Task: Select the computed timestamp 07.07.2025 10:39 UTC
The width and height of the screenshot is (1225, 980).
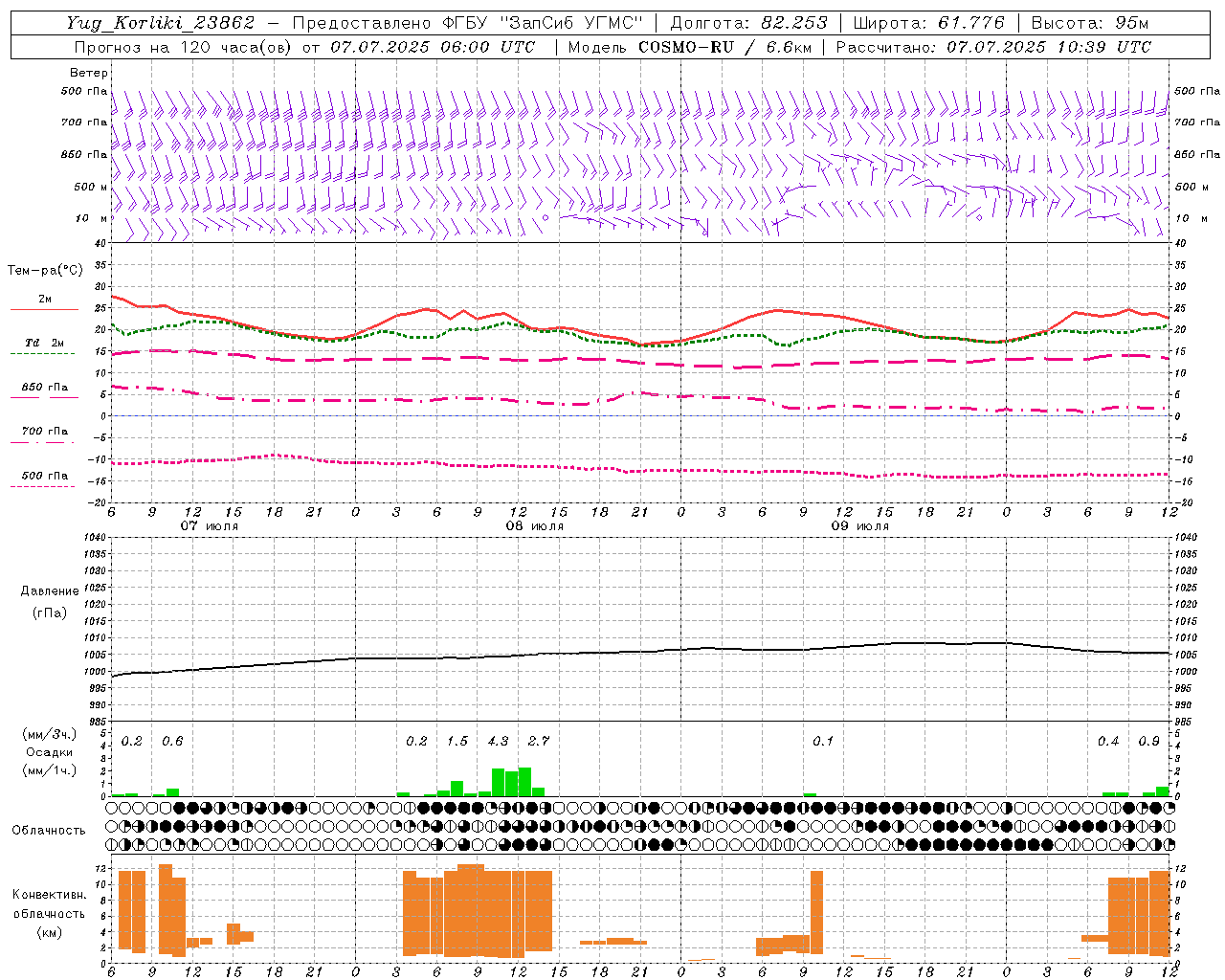Action: (x=1049, y=47)
